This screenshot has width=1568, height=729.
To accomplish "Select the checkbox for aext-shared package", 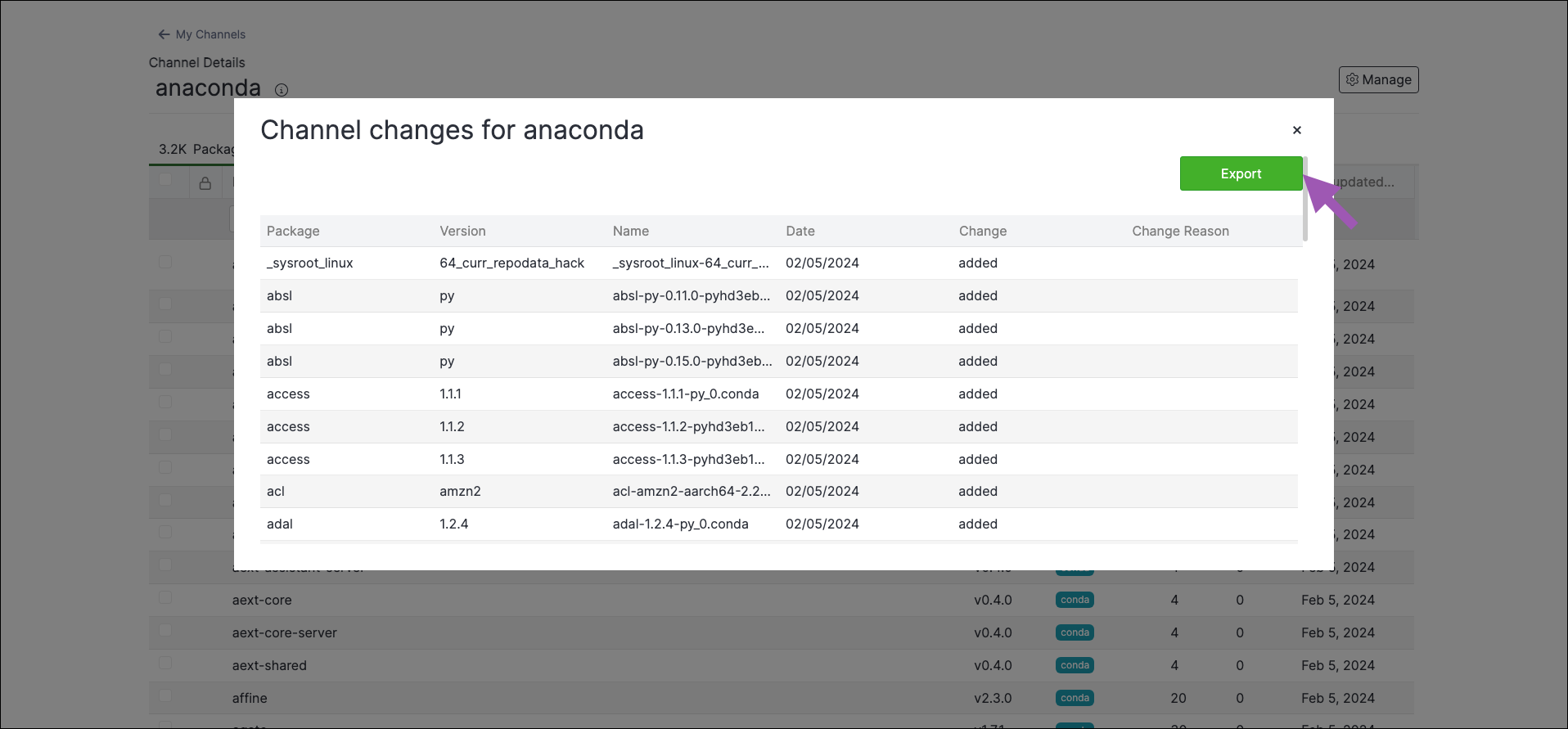I will tap(165, 663).
